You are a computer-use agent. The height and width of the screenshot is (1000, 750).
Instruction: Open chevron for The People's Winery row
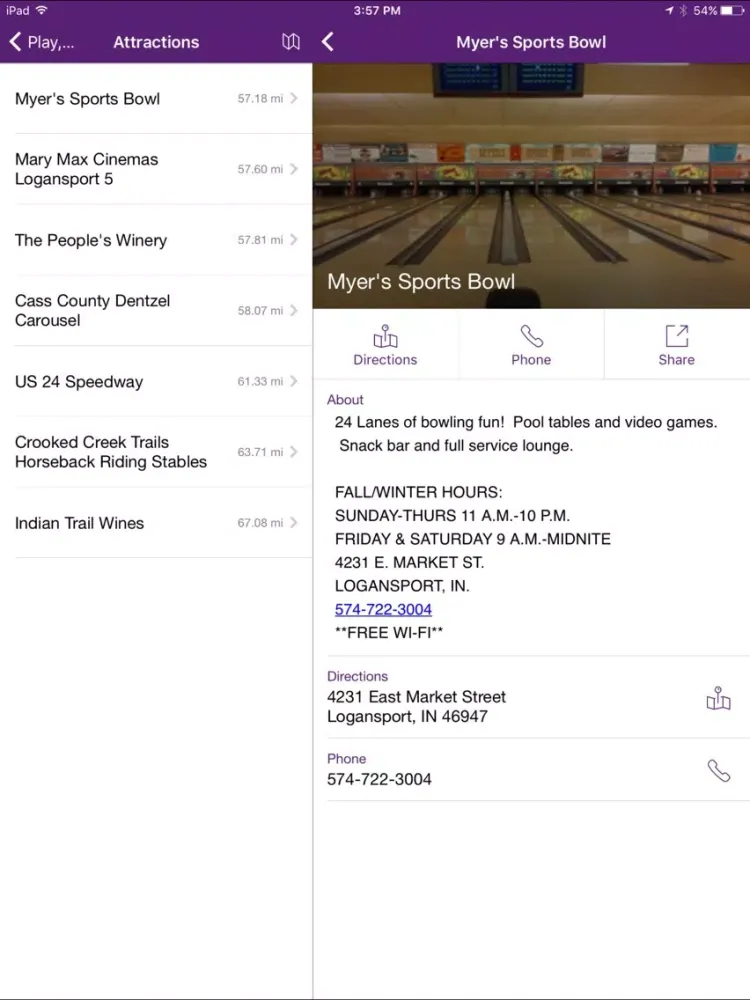pyautogui.click(x=293, y=240)
